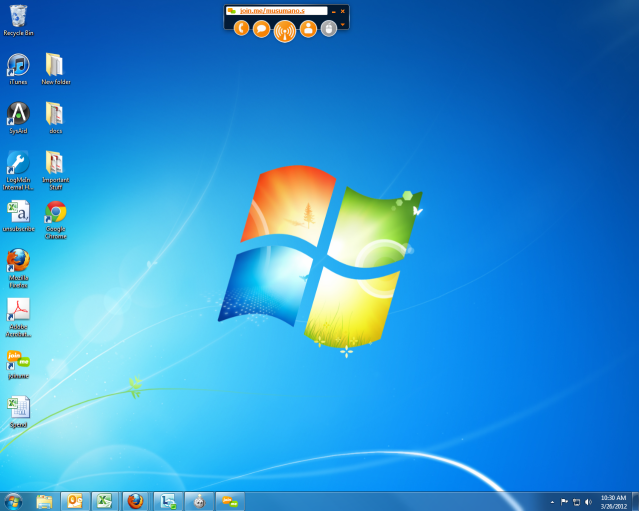Open Outlook from the taskbar
The image size is (639, 511).
[75, 501]
